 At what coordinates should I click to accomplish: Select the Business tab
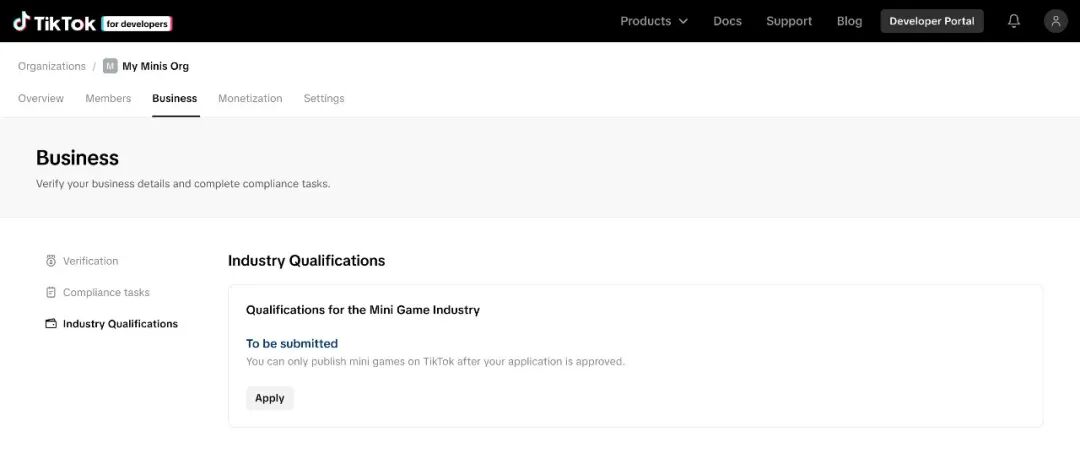point(174,98)
